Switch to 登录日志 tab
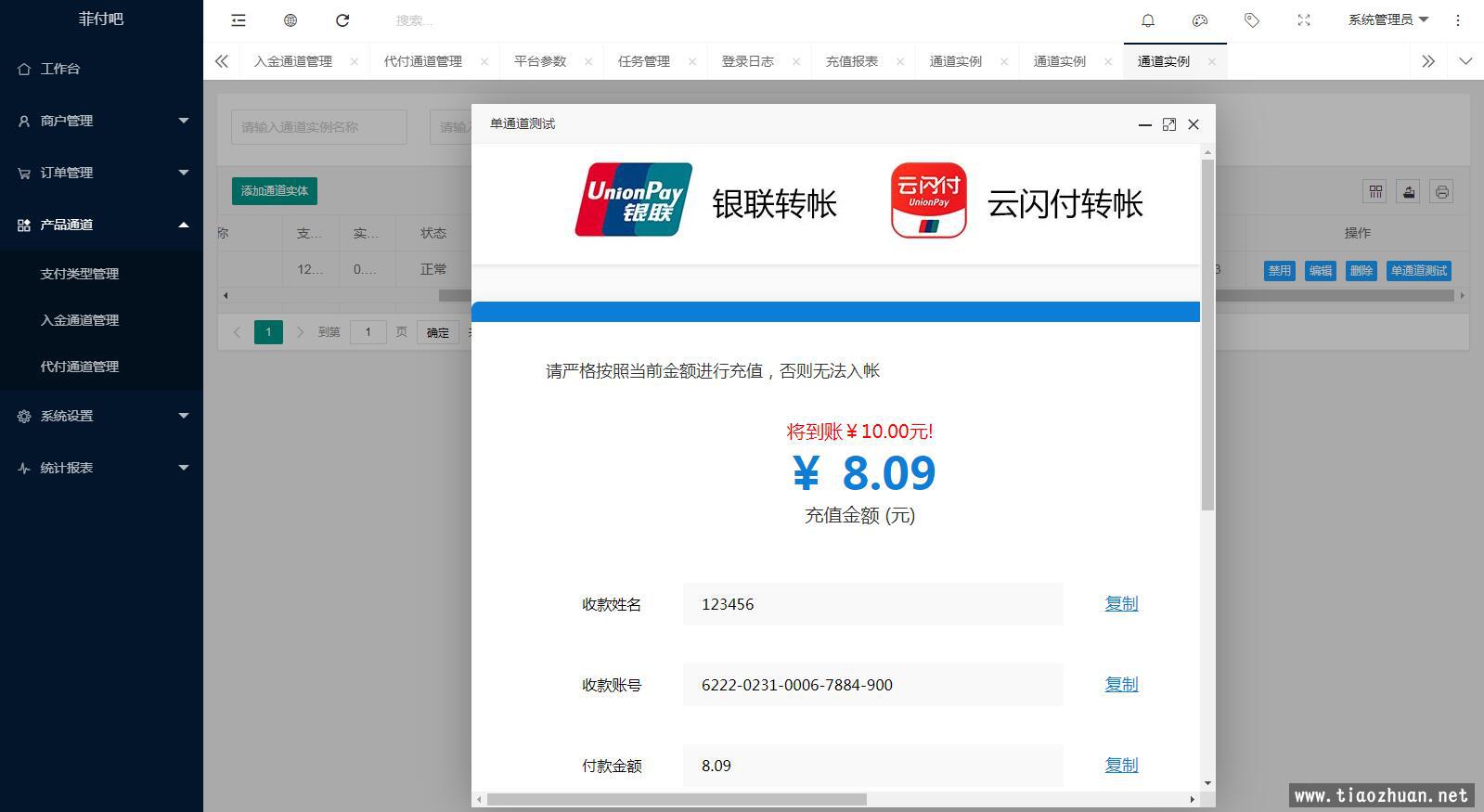1484x812 pixels. 748,61
